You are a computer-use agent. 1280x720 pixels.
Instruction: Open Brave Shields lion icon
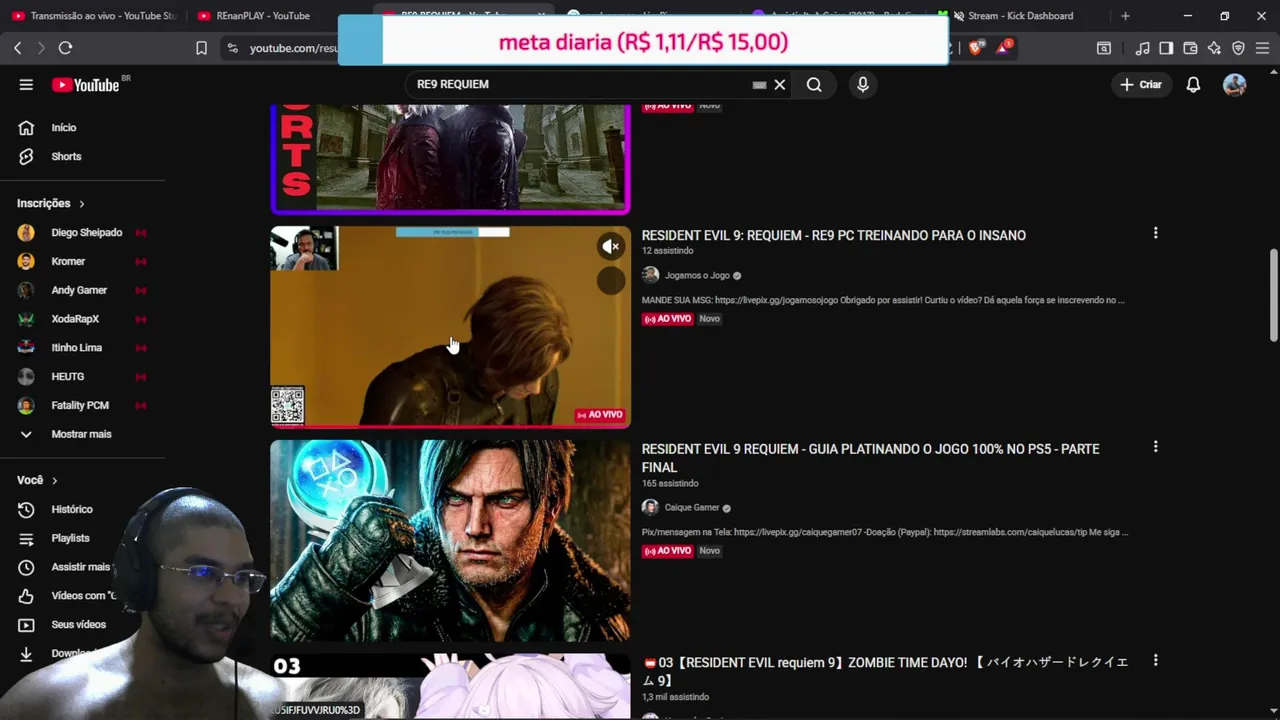coord(975,47)
